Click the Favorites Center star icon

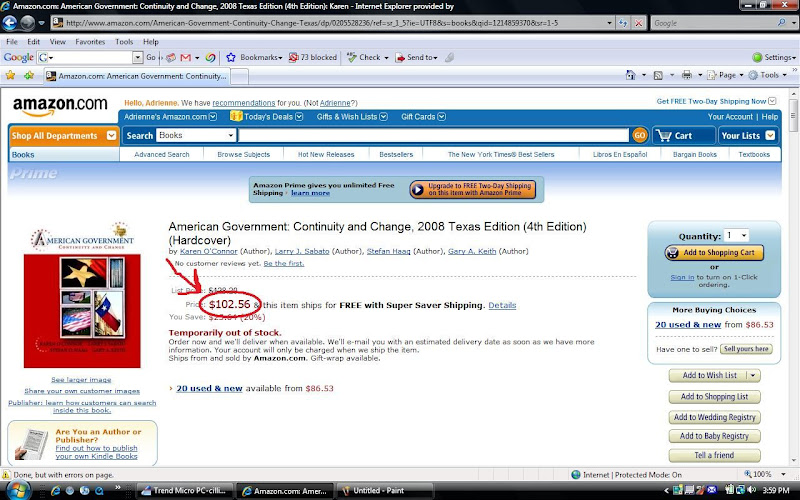10,76
